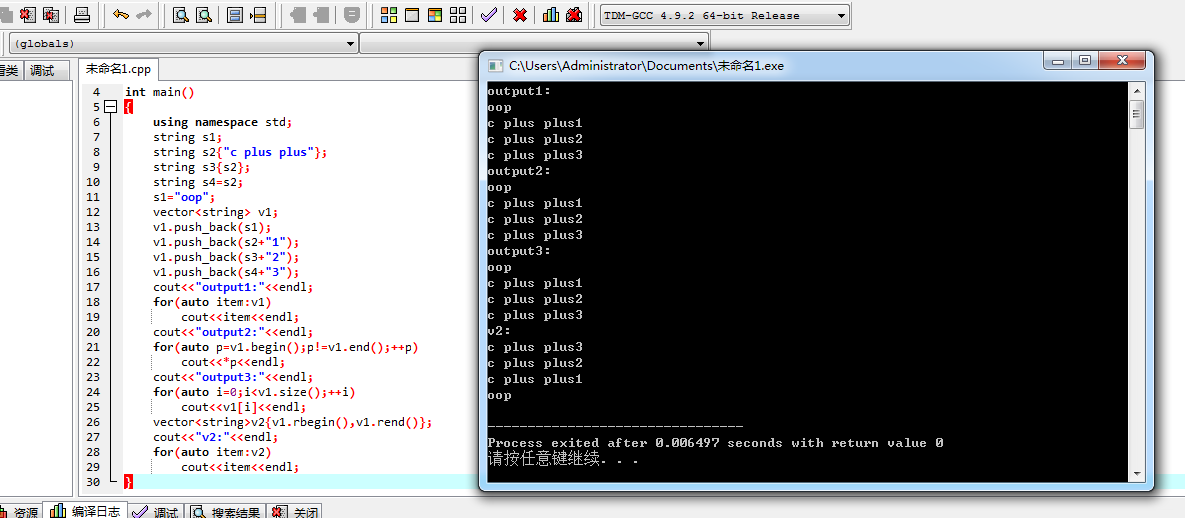Click the Rebuild All grid icon
Image resolution: width=1185 pixels, height=518 pixels.
click(x=457, y=14)
